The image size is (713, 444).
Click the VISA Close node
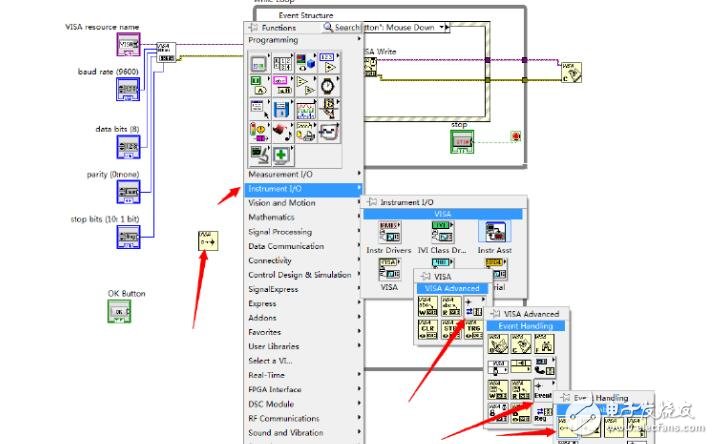(571, 70)
